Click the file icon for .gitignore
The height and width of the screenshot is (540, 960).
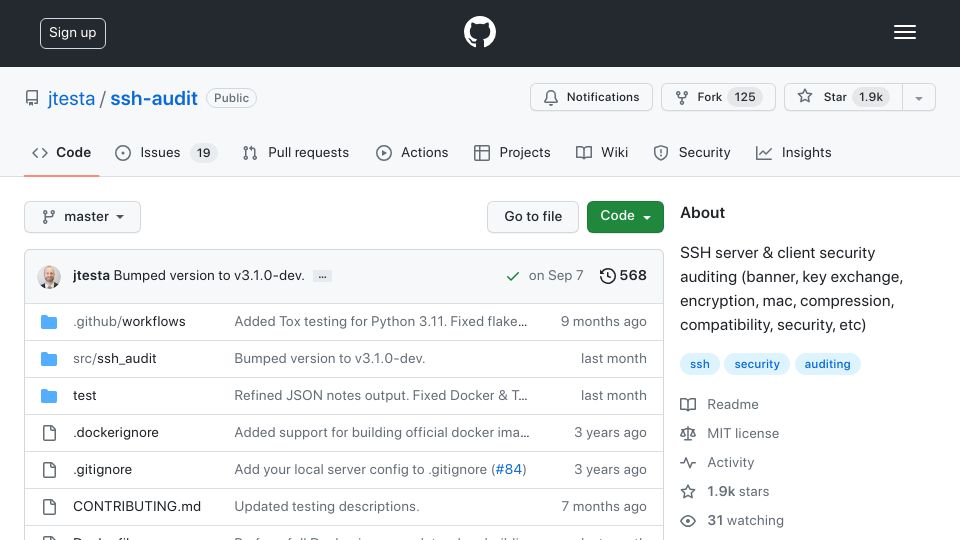coord(49,470)
